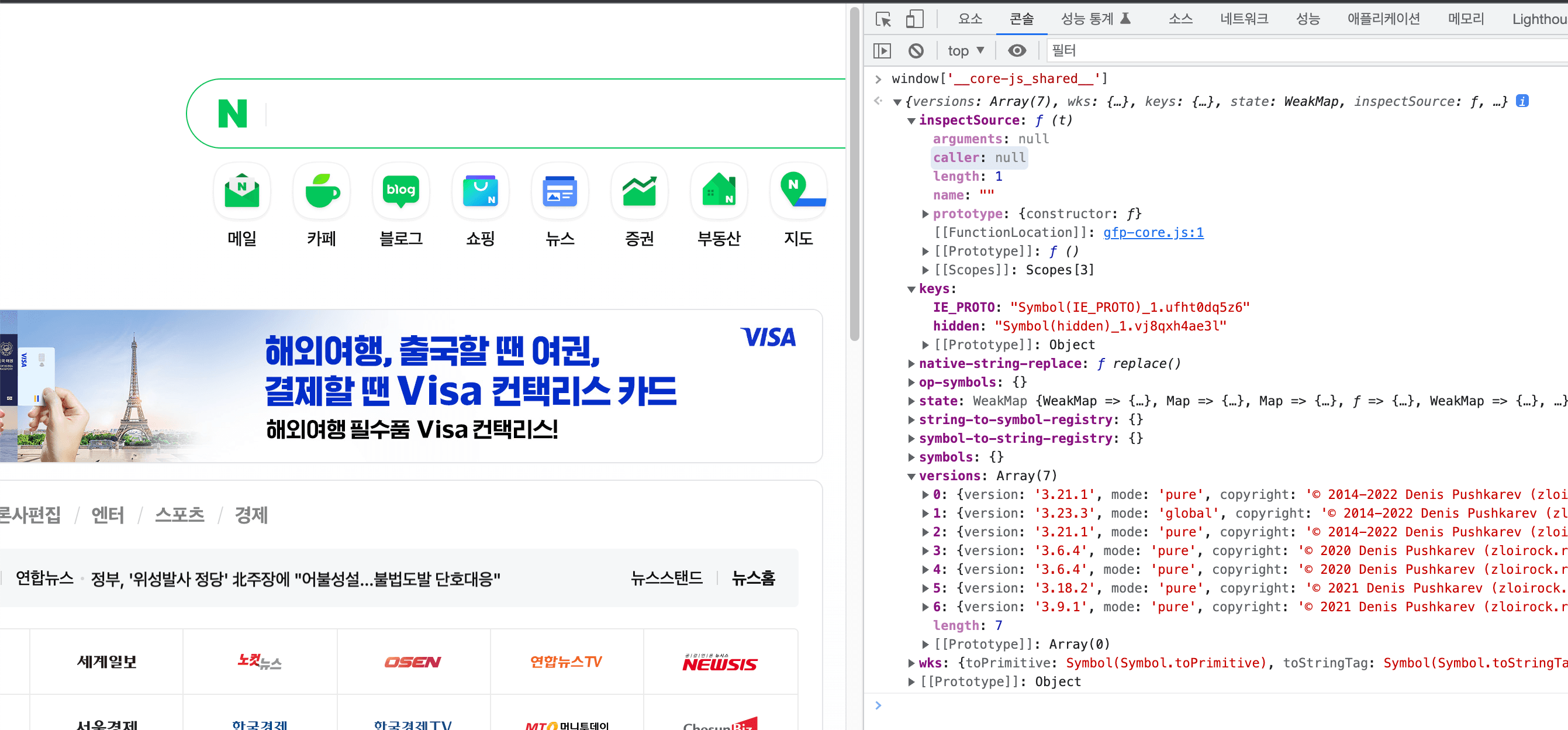1568x730 pixels.
Task: Open the 메모리 DevTools tab
Action: click(1465, 19)
